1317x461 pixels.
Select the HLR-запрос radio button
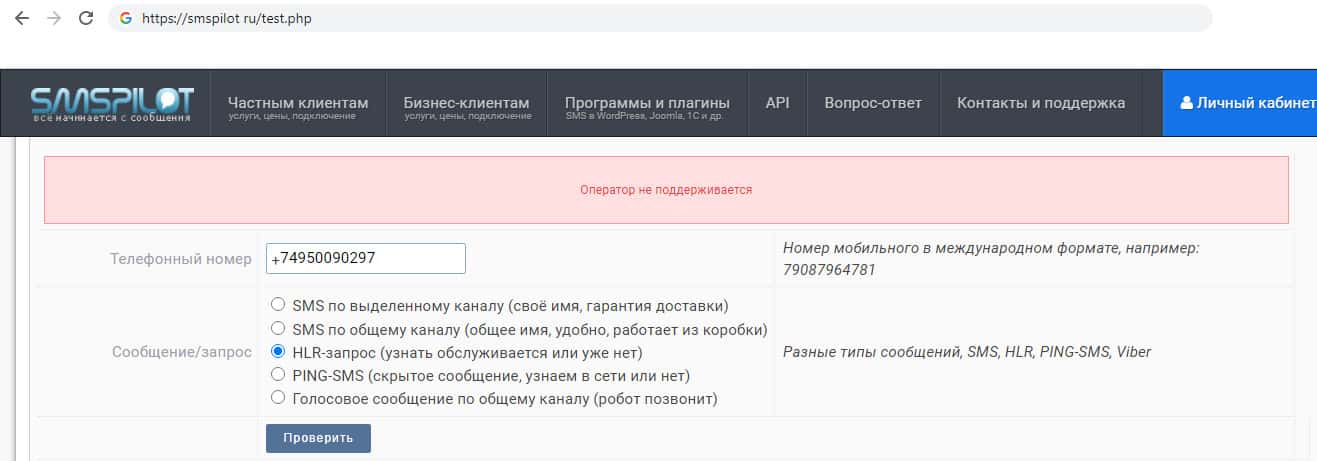pos(278,352)
